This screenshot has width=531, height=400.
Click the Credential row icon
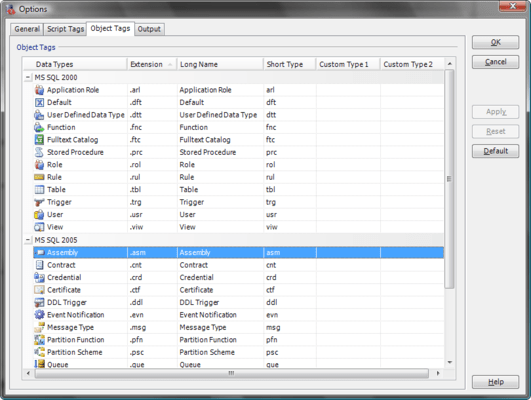coord(39,277)
